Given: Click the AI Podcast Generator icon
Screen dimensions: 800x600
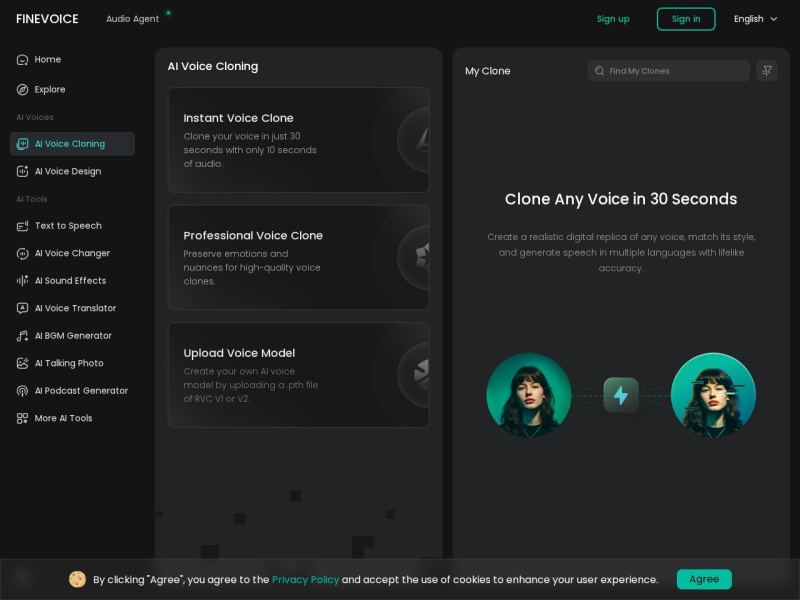Looking at the screenshot, I should point(22,391).
